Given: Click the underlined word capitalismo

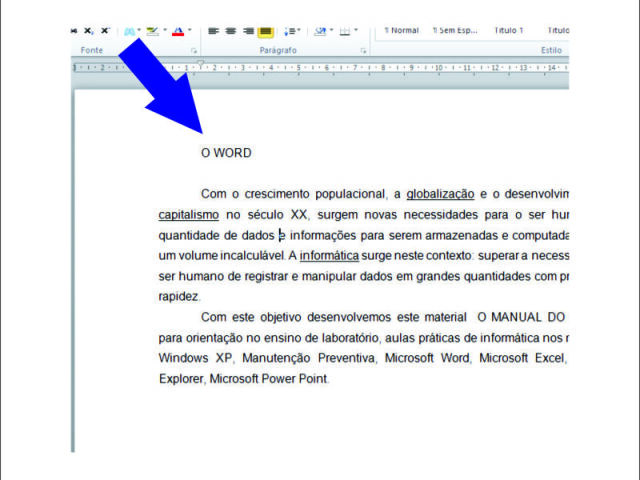Looking at the screenshot, I should click(189, 215).
